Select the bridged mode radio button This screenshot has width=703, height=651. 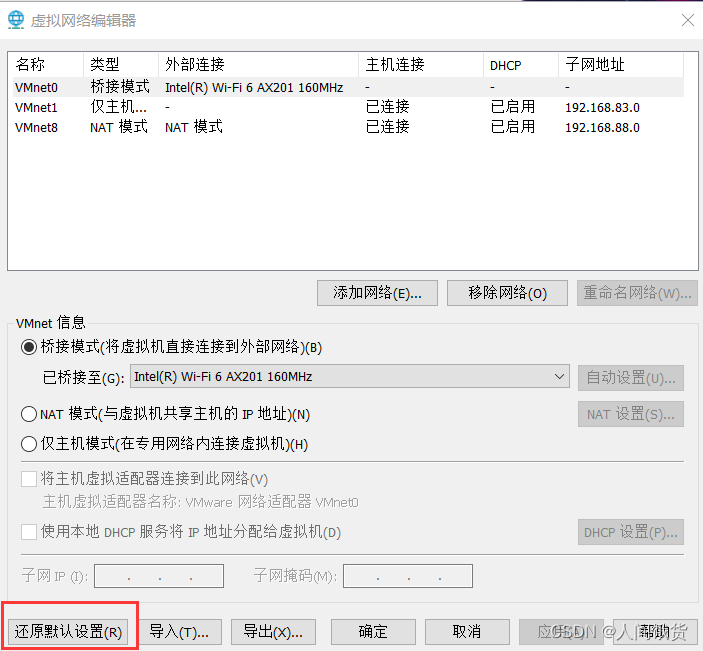click(29, 347)
